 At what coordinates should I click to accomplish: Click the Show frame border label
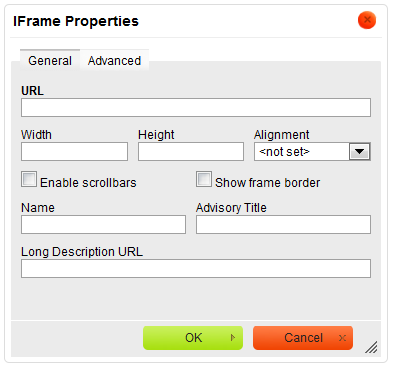(x=267, y=183)
